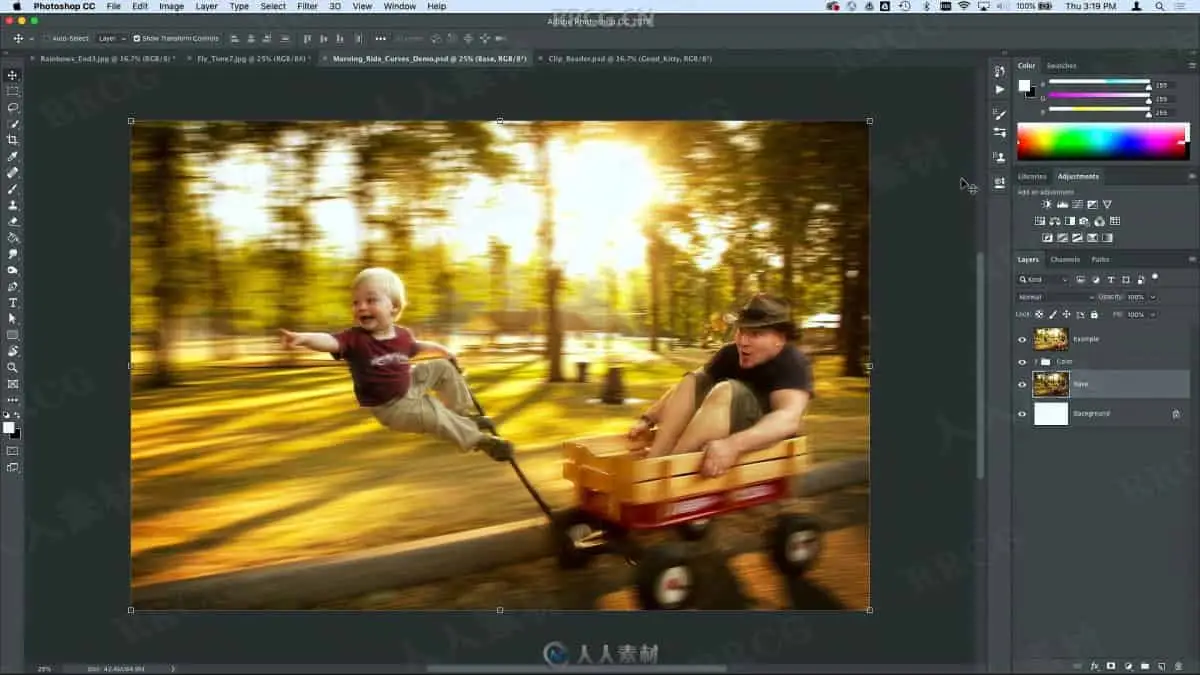Screen dimensions: 1200x675
Task: Hide the Example layer
Action: pyautogui.click(x=1022, y=339)
